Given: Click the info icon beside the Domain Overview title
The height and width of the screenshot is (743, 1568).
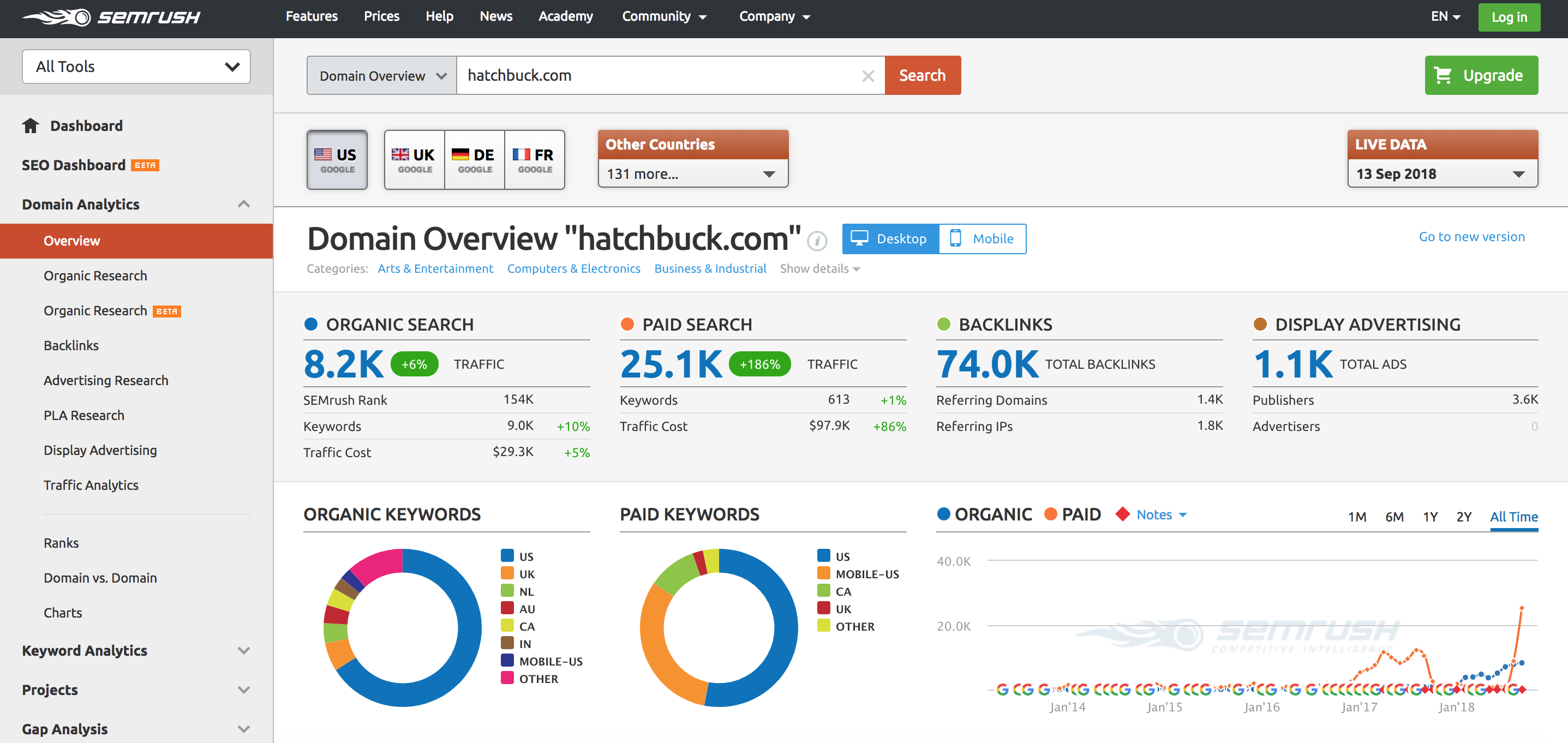Looking at the screenshot, I should tap(817, 241).
